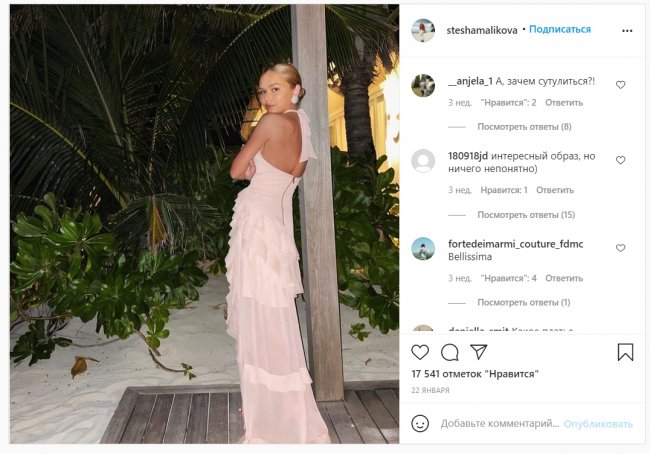Open emoji picker in comment field
The width and height of the screenshot is (650, 454).
[x=420, y=423]
